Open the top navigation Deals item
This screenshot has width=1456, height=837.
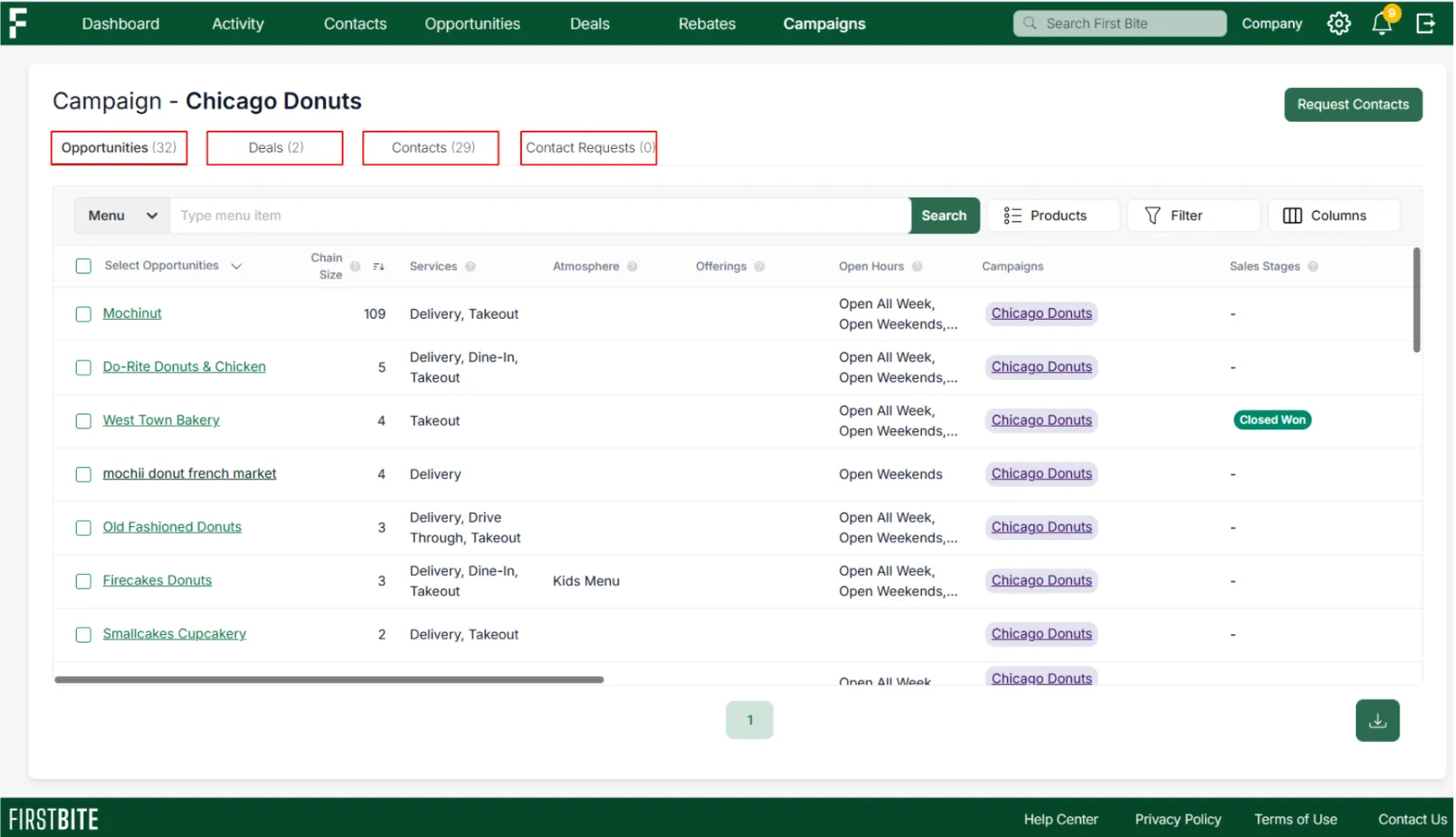(x=591, y=24)
